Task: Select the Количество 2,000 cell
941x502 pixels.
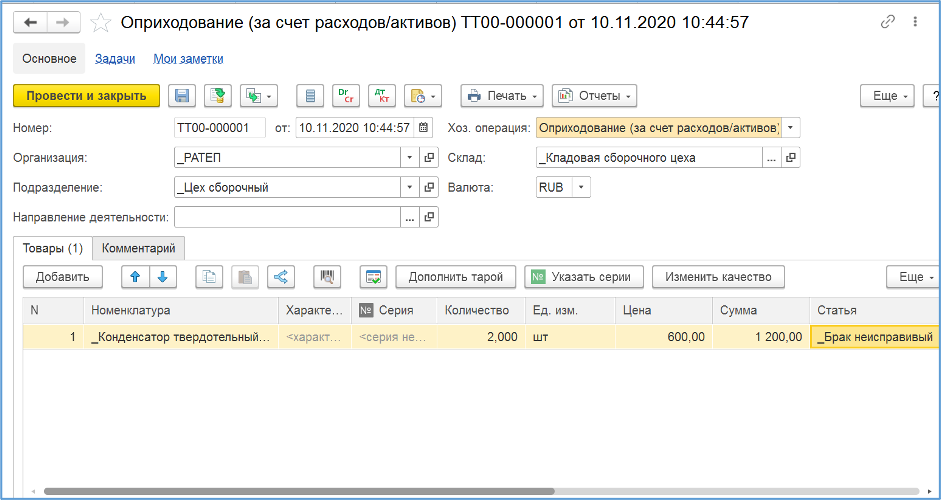Action: pos(481,337)
